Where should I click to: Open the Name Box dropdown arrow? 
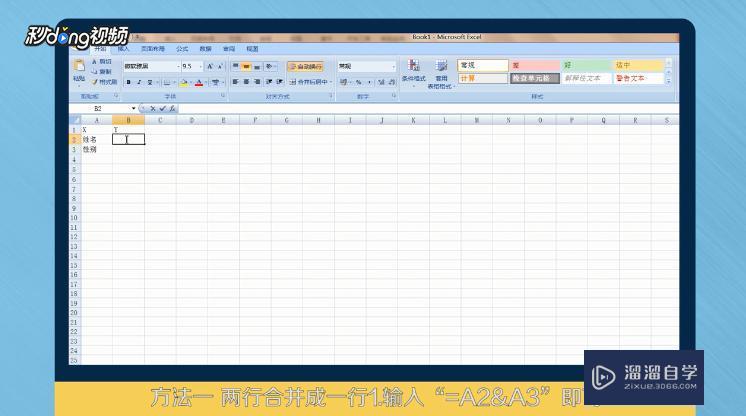[x=134, y=109]
